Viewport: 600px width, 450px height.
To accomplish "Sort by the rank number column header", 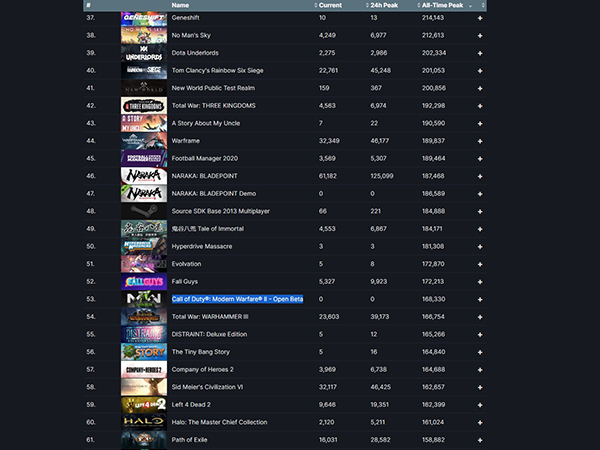I will pos(88,5).
